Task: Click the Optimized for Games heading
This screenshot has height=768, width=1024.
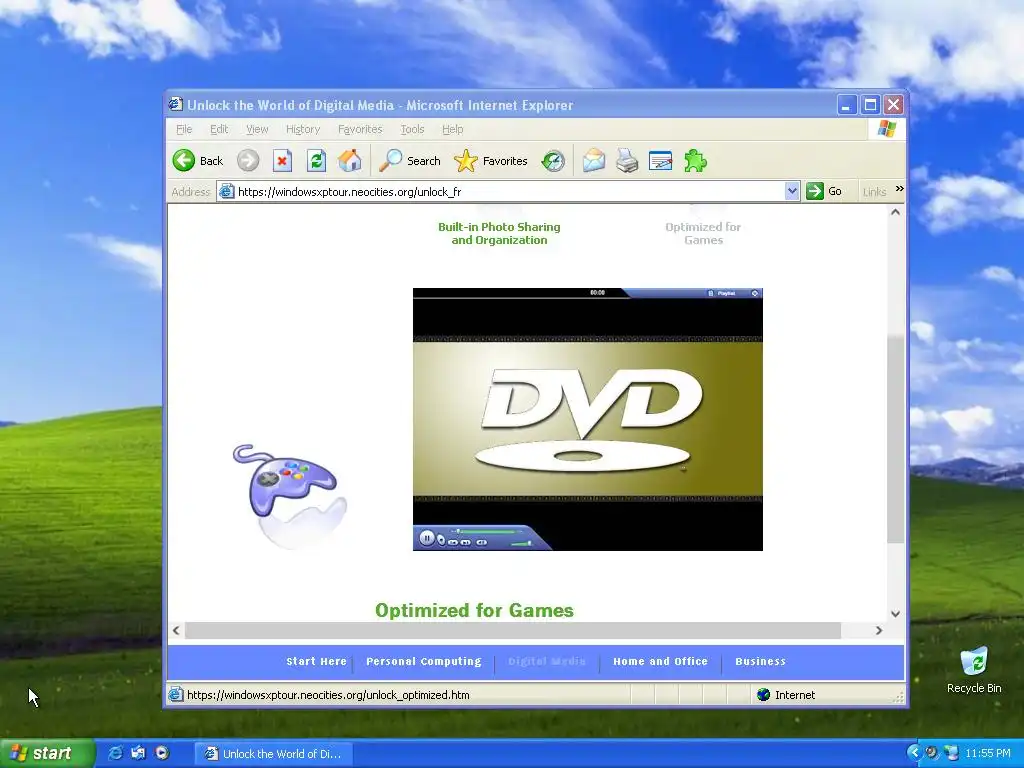Action: [x=474, y=610]
